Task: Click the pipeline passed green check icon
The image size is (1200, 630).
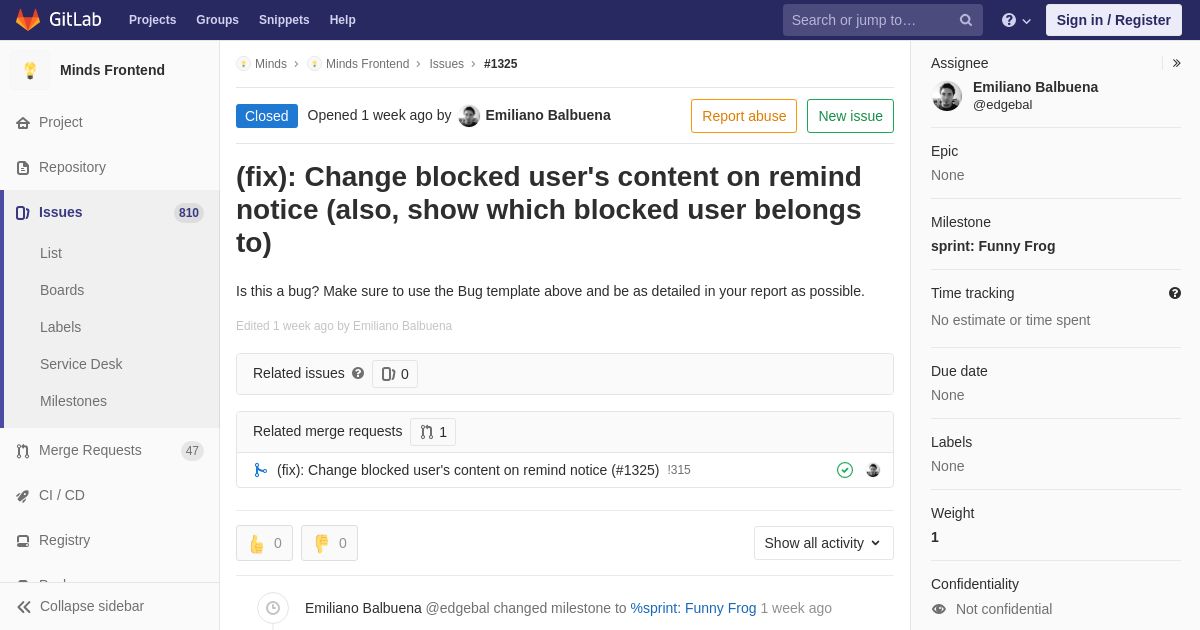Action: point(845,470)
